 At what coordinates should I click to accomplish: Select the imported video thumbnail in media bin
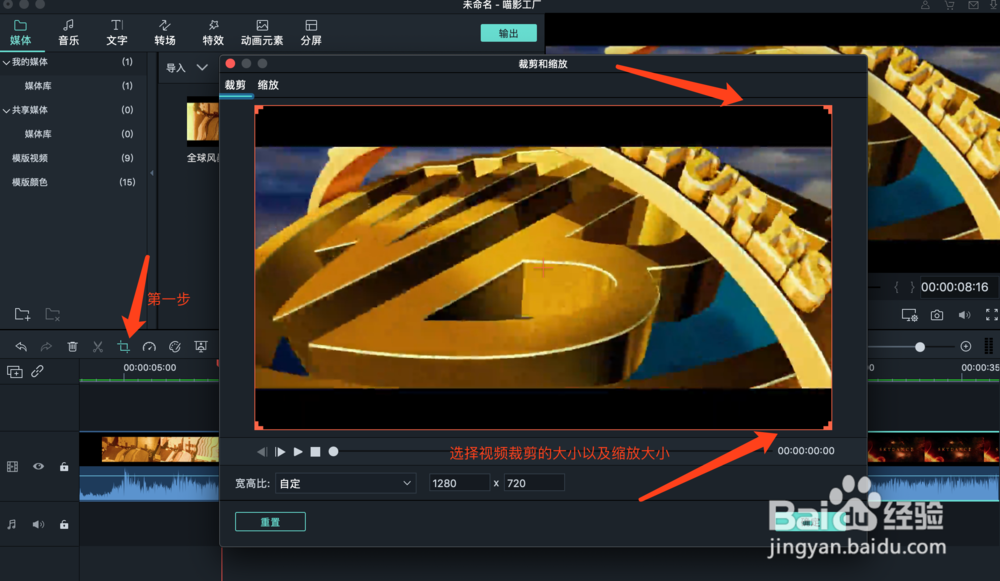point(203,122)
